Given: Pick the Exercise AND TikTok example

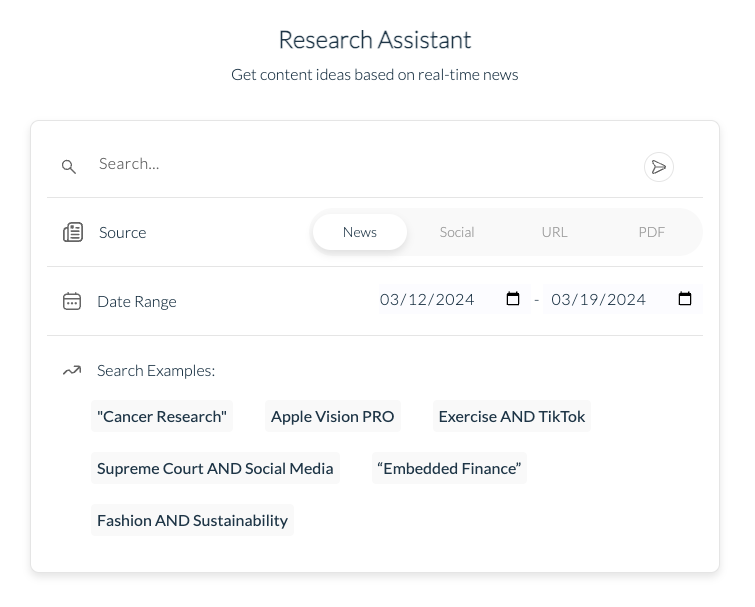Looking at the screenshot, I should (x=512, y=416).
